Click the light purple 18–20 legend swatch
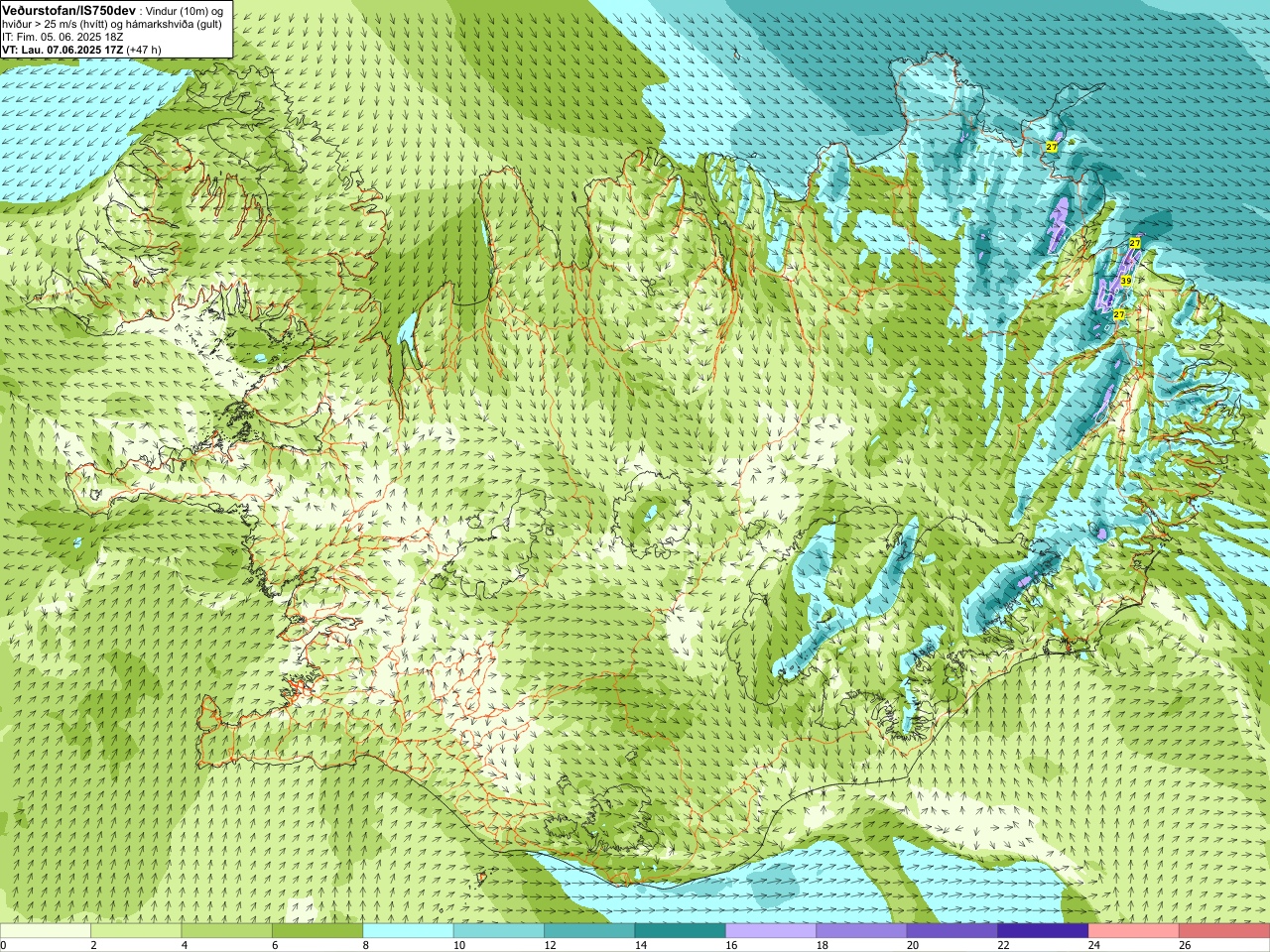Viewport: 1270px width, 952px height. coord(861,931)
